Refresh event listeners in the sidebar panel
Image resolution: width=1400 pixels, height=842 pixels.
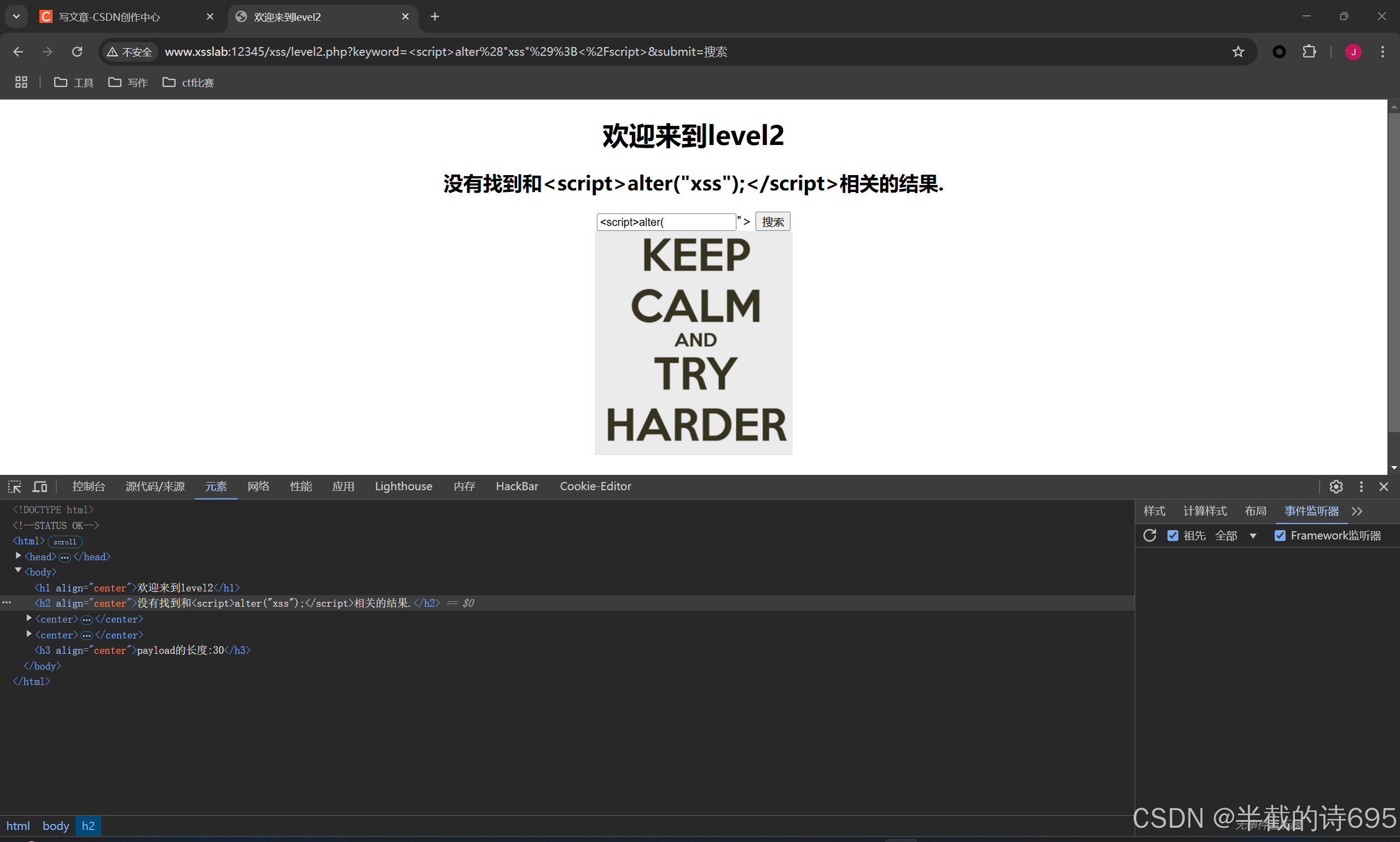coord(1149,535)
